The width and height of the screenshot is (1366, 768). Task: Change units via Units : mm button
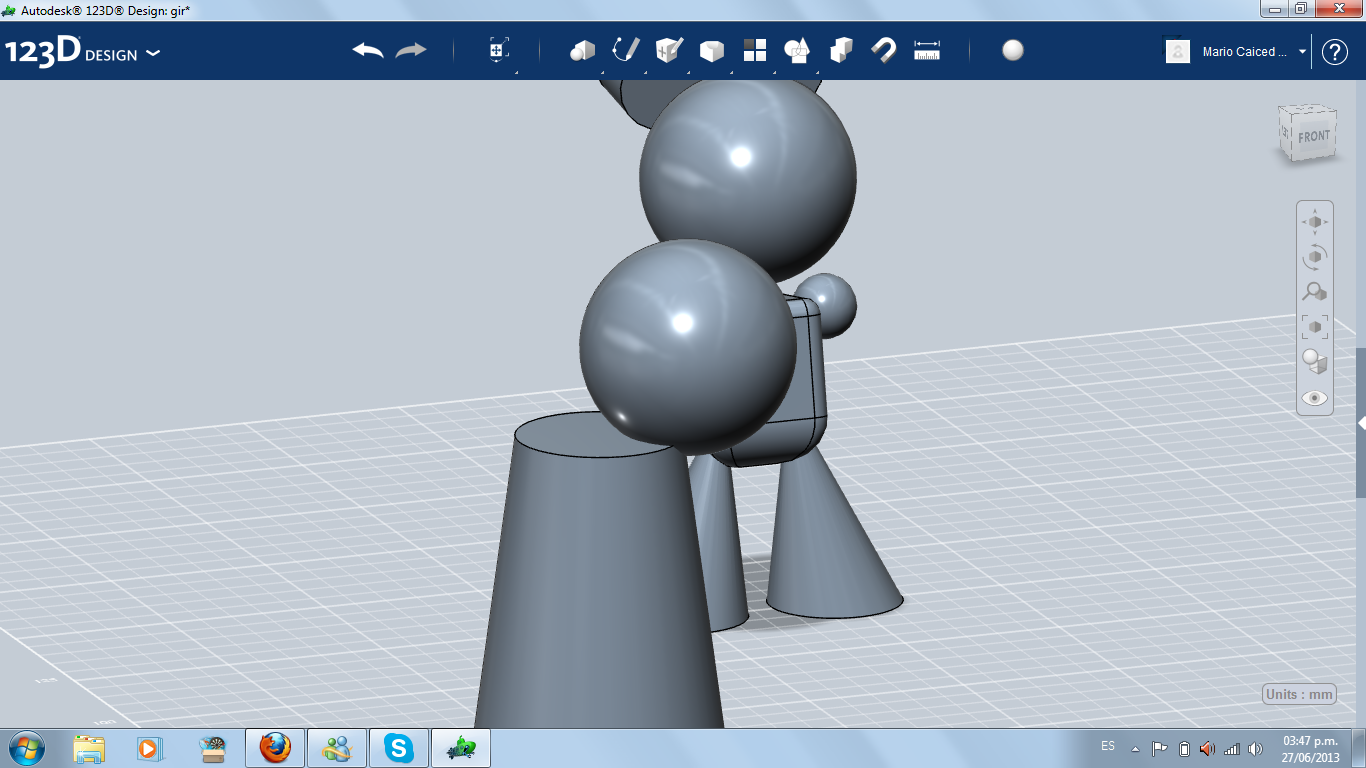[1299, 695]
